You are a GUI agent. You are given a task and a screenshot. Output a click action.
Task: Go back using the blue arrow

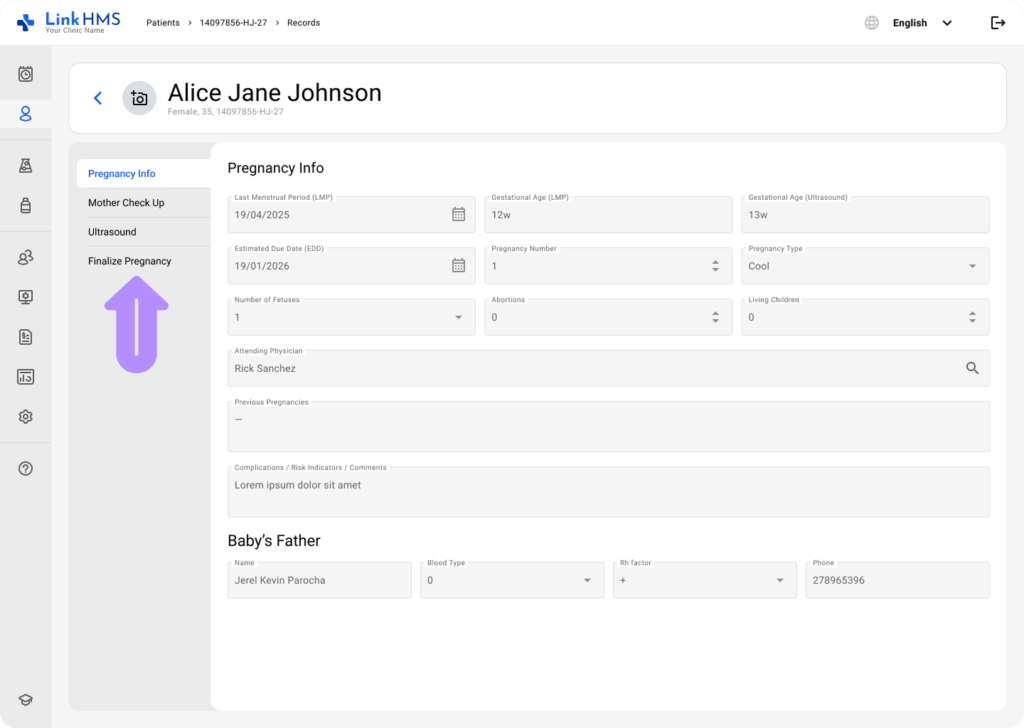(x=98, y=98)
